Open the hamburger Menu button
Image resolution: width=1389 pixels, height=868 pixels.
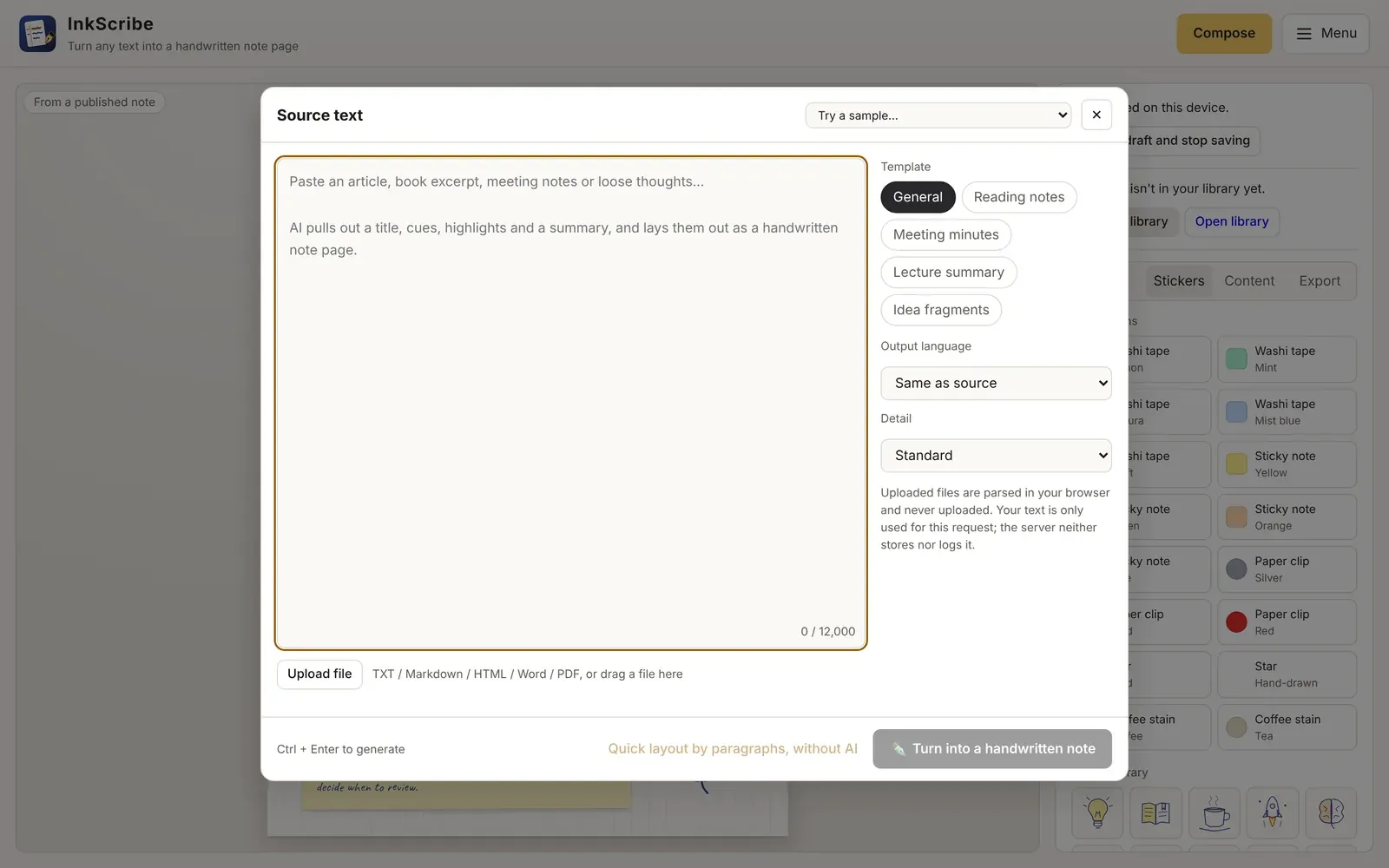pyautogui.click(x=1326, y=34)
